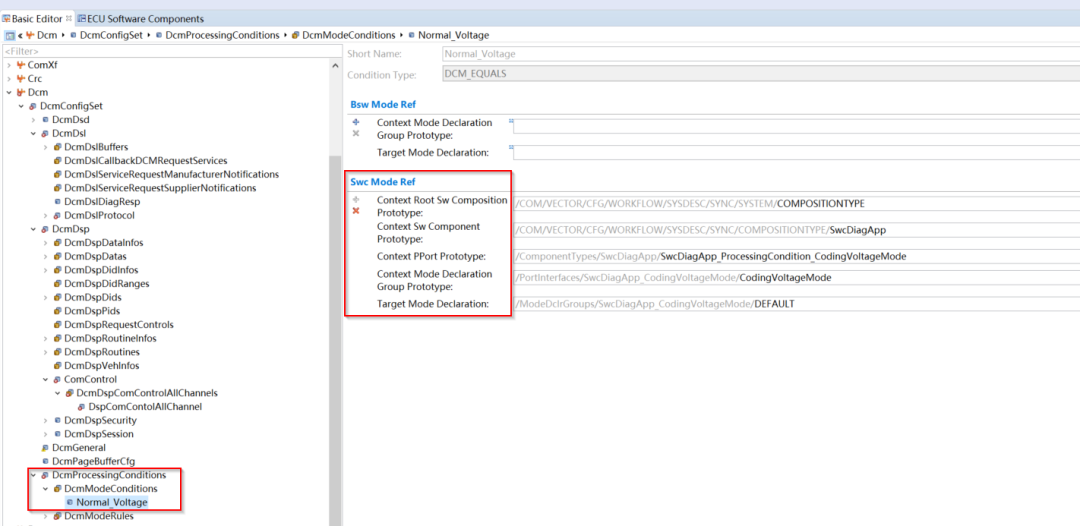Select the Normal_Voltage tree item

pyautogui.click(x=112, y=503)
